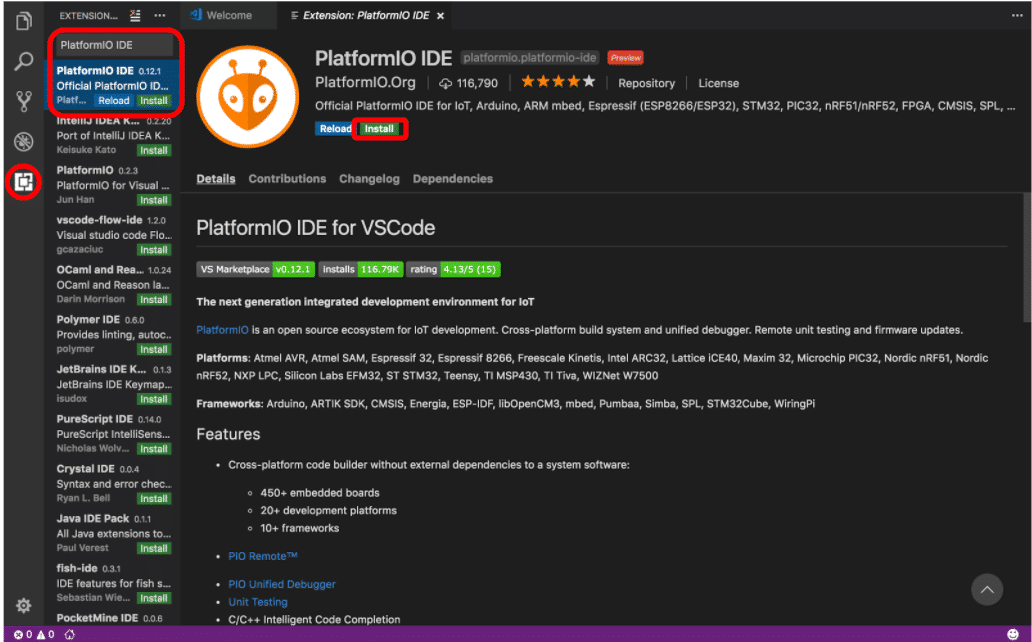1032x642 pixels.
Task: Open the Repository link
Action: [646, 84]
